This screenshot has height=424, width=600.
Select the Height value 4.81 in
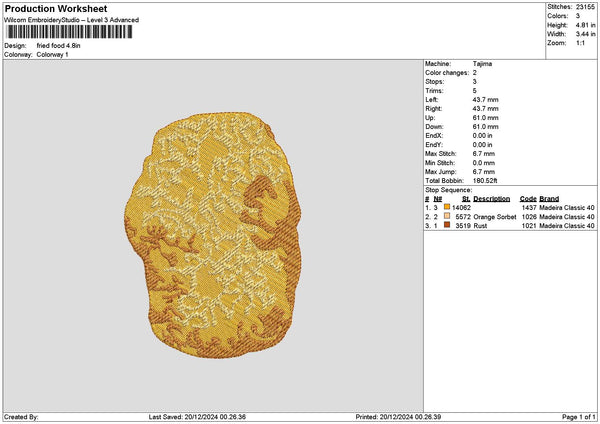coord(585,25)
